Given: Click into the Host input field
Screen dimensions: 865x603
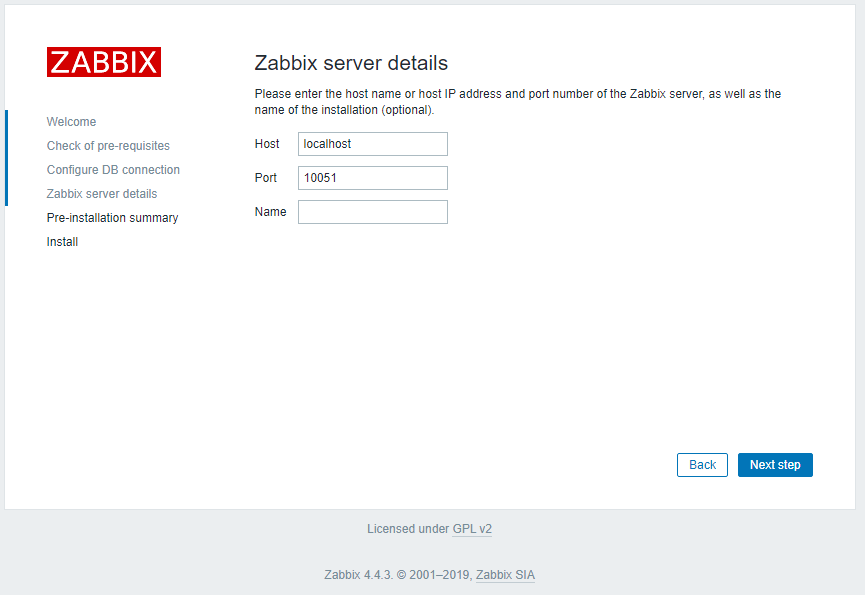Looking at the screenshot, I should tap(373, 144).
